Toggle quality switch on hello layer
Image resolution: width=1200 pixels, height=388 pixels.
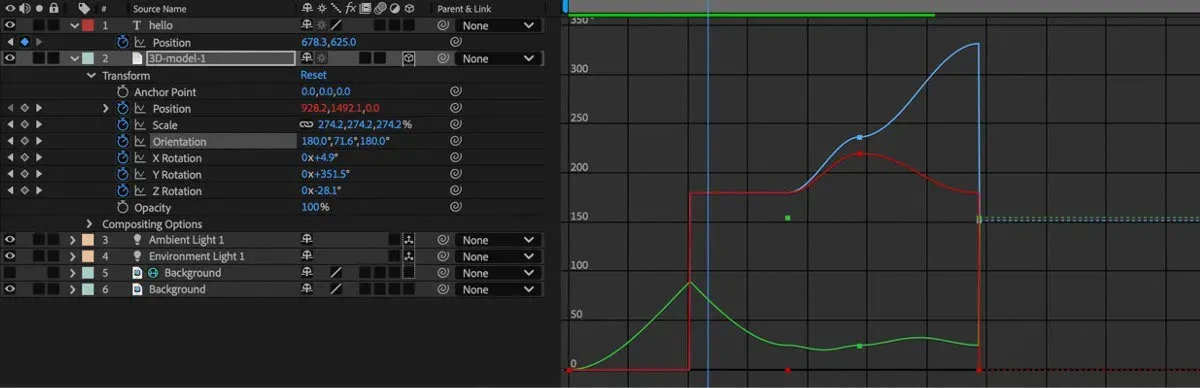tap(337, 25)
